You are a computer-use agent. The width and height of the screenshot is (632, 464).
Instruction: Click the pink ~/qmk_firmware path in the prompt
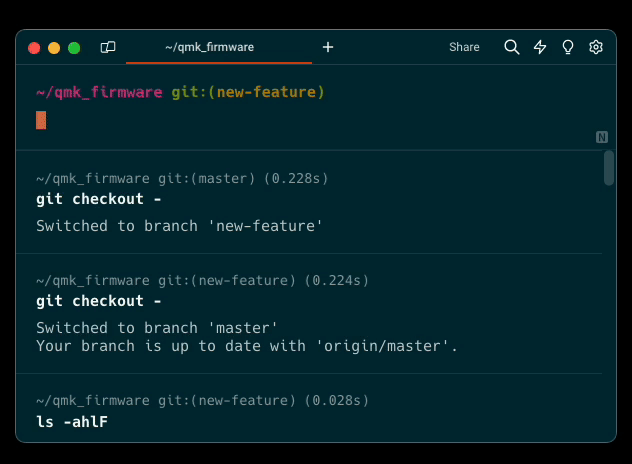[x=99, y=93]
